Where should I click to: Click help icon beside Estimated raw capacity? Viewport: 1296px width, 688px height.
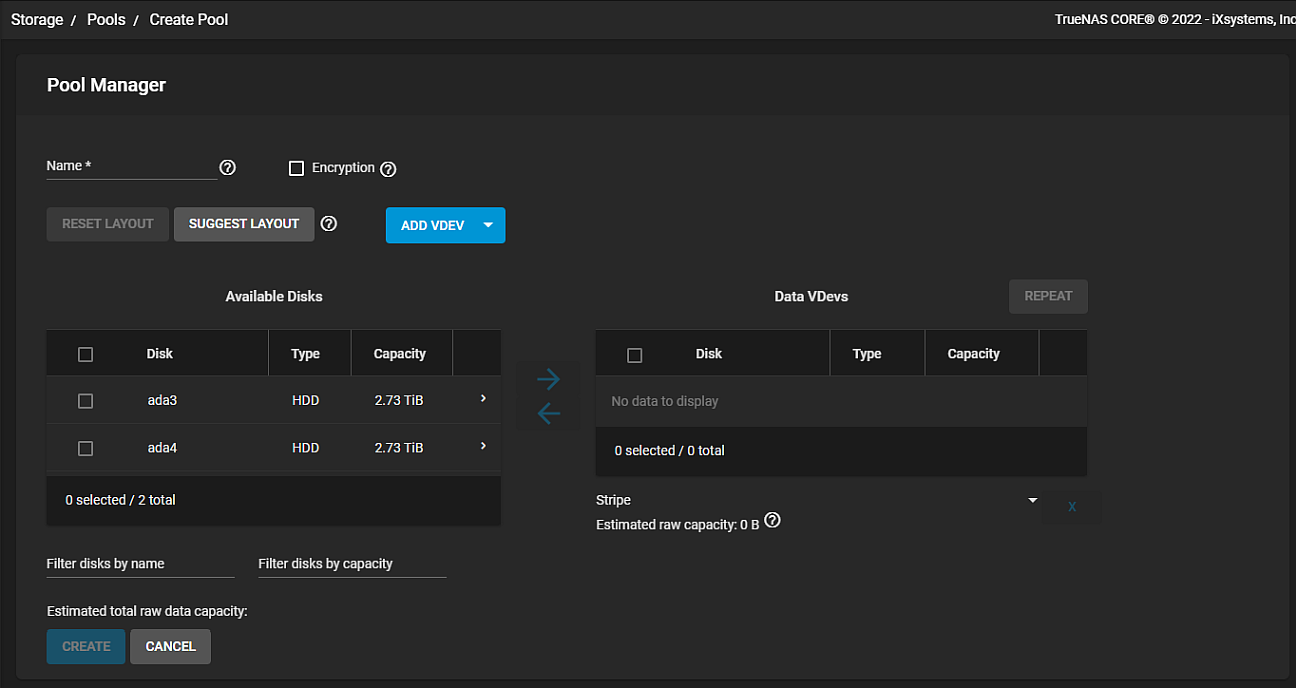(x=772, y=521)
